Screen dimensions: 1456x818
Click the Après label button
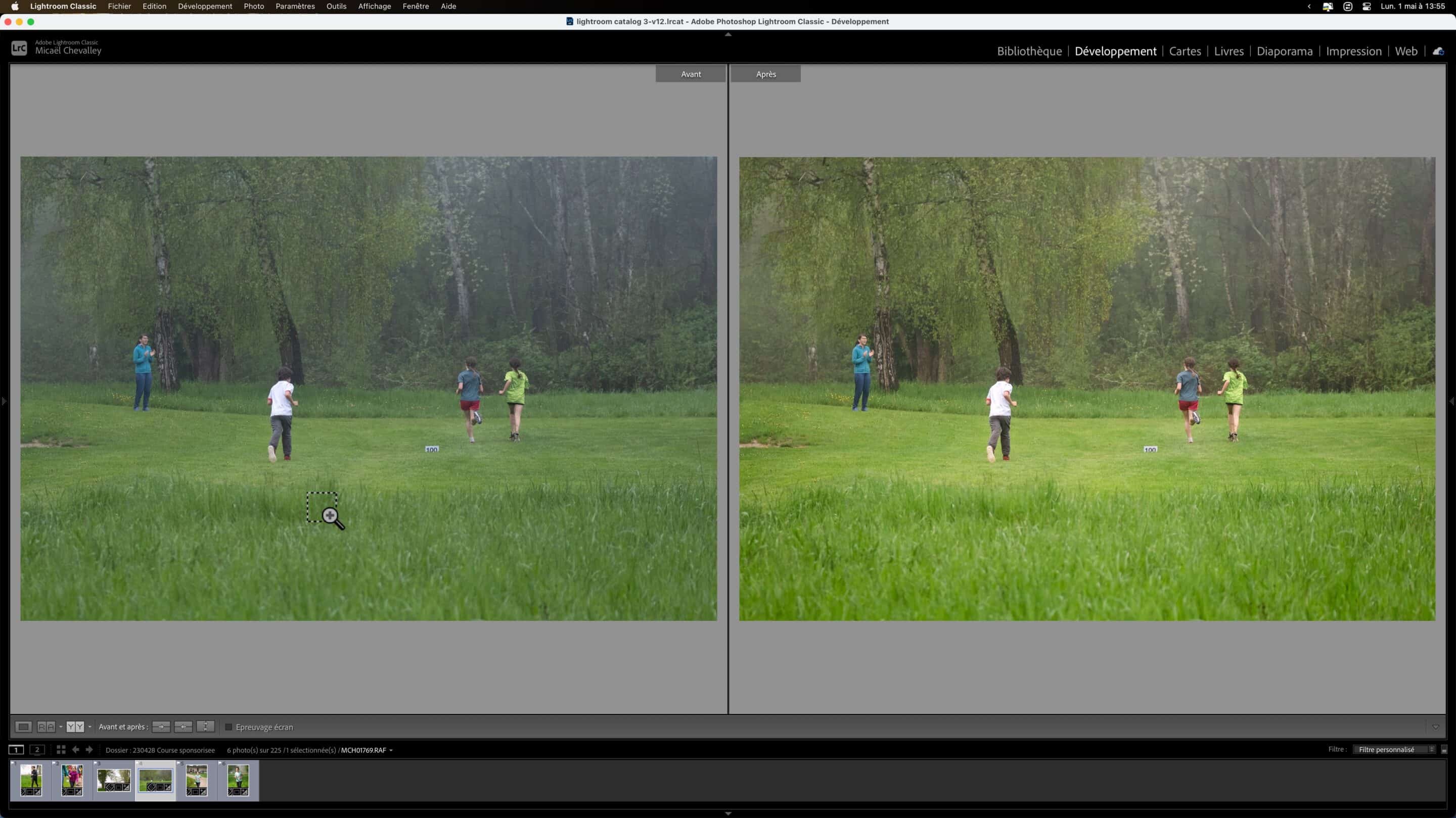point(766,74)
